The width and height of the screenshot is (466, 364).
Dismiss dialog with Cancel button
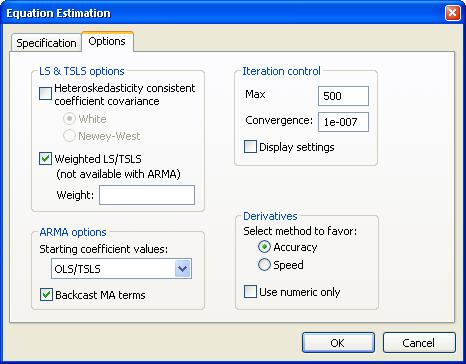pos(419,343)
